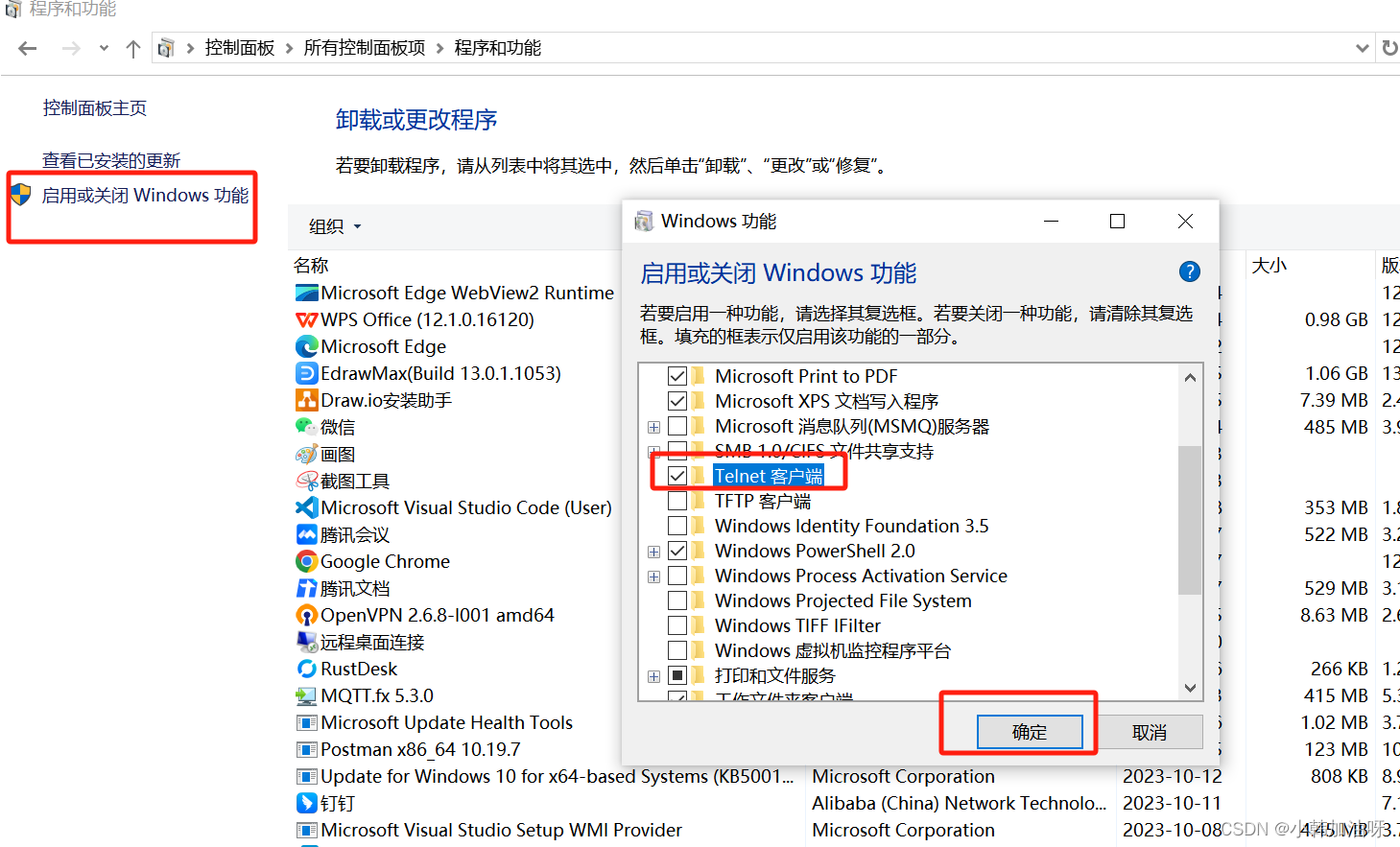1400x847 pixels.
Task: Click the 远程桌面连接 icon
Action: pyautogui.click(x=307, y=642)
